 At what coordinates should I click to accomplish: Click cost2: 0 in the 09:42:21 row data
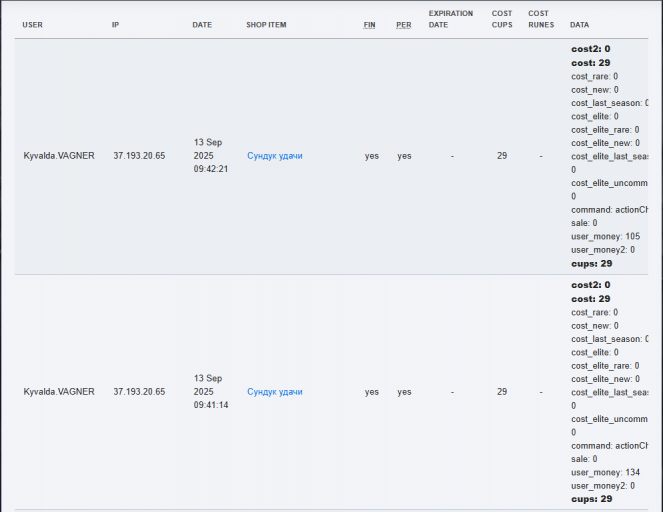tap(591, 49)
